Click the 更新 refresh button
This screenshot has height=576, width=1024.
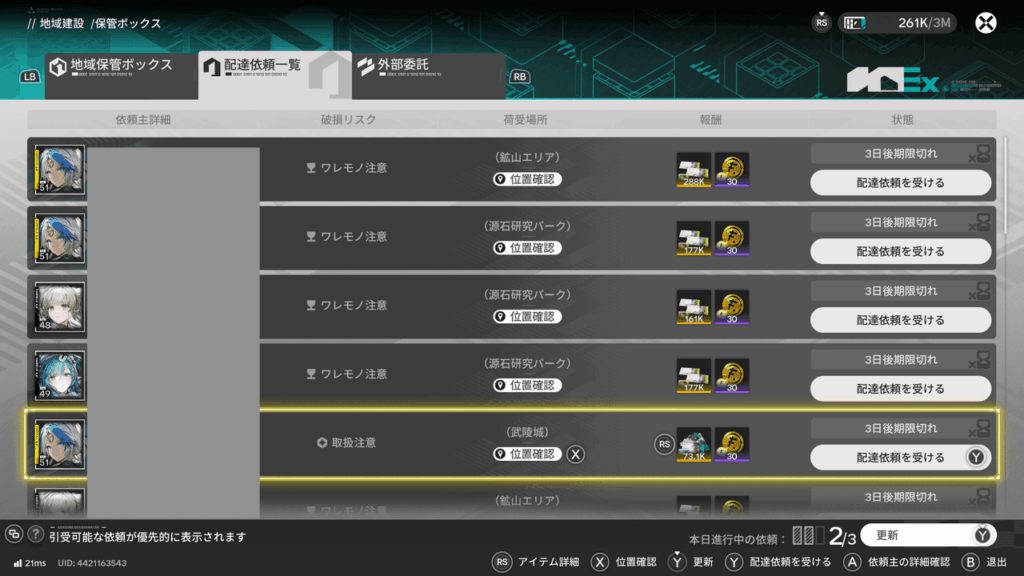(x=928, y=536)
